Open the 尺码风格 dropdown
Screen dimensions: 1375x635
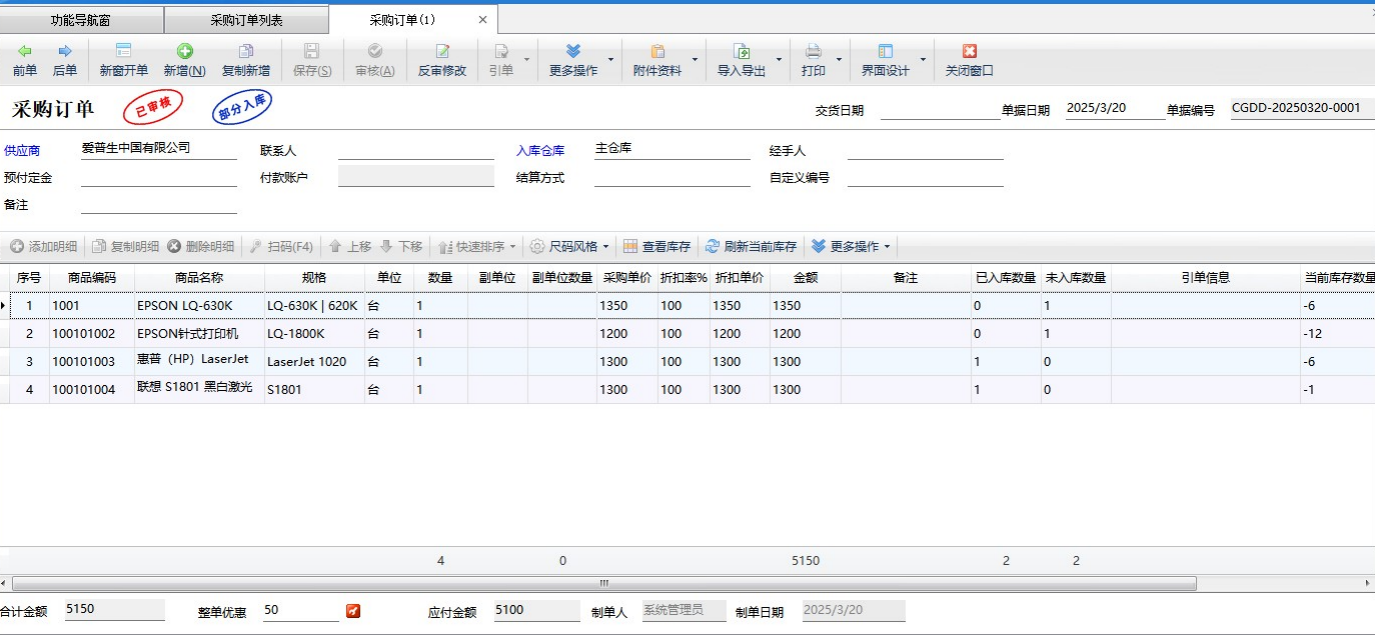tap(569, 246)
